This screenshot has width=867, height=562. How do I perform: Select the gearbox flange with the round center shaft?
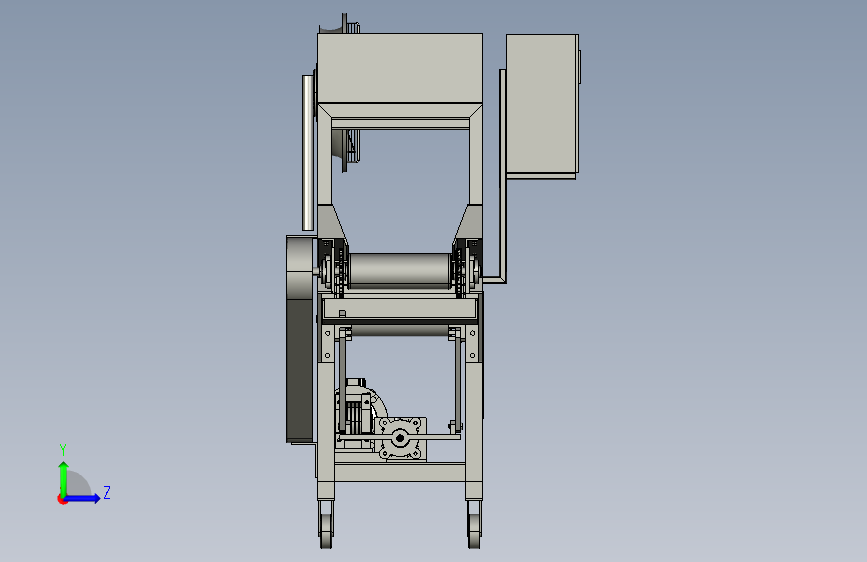tap(400, 438)
